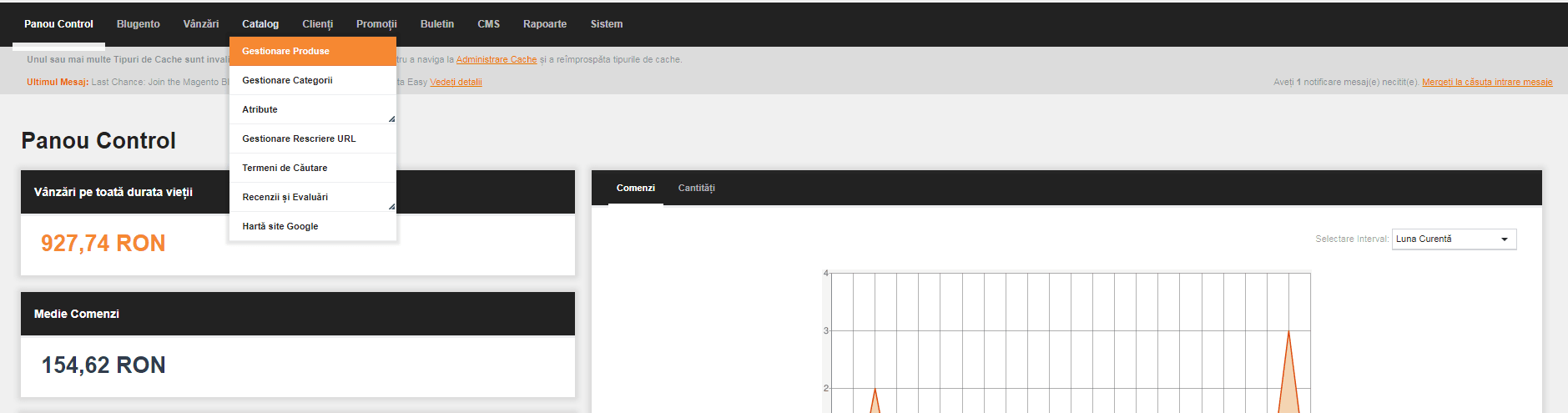Select Gestionare Produse from Catalog dropdown
The image size is (1568, 413).
coord(313,51)
